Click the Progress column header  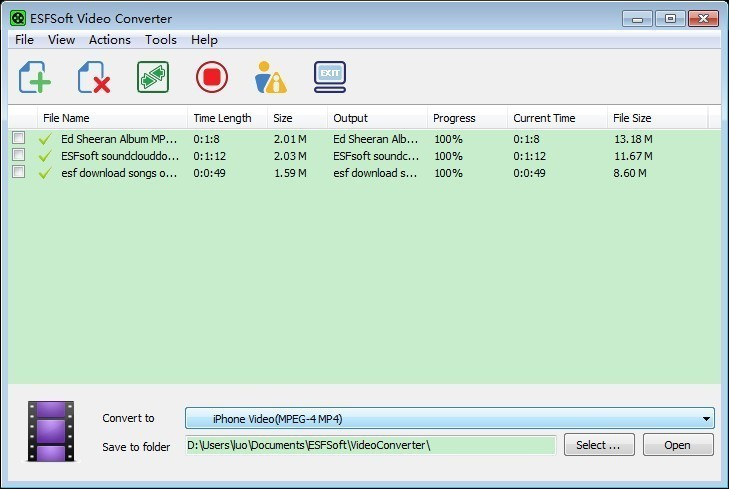[467, 118]
